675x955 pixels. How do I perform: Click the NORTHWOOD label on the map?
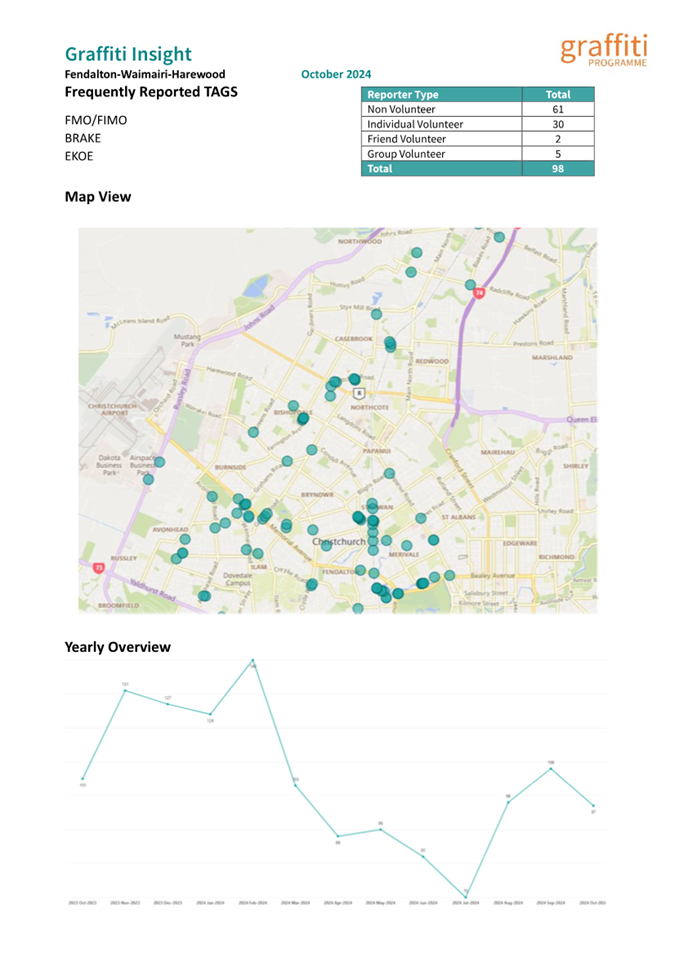tap(360, 241)
